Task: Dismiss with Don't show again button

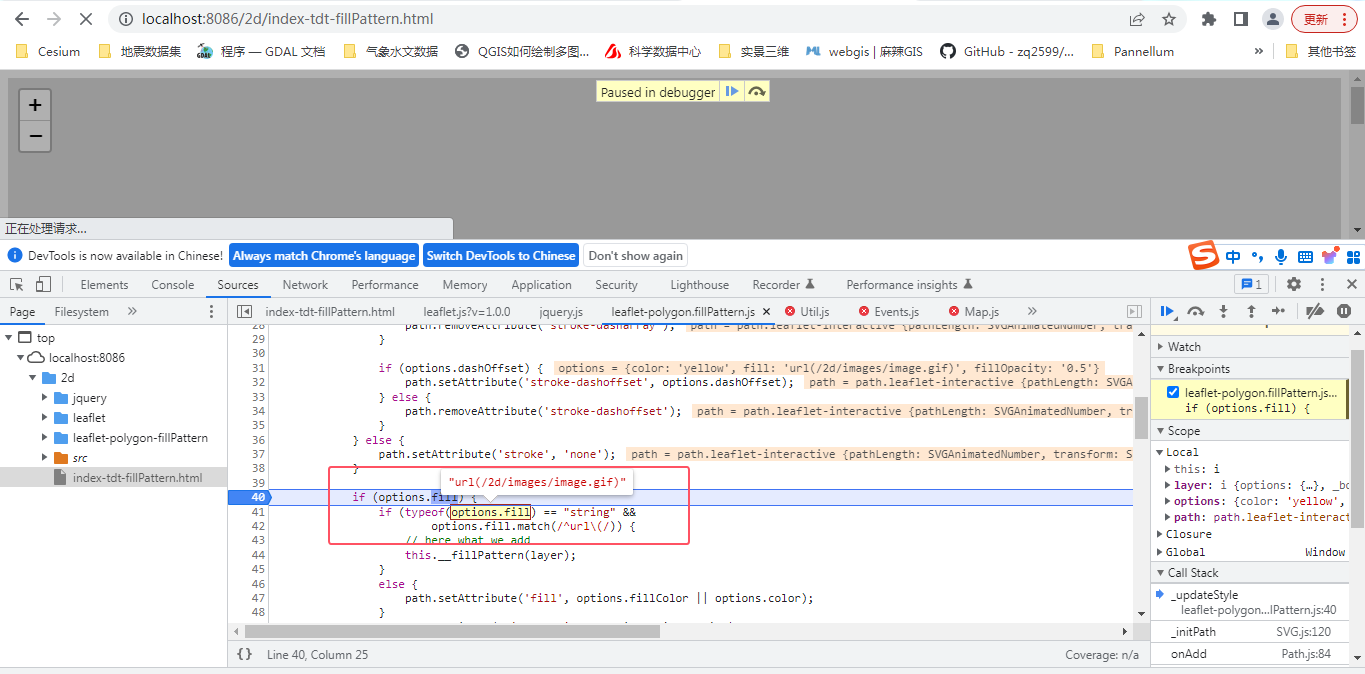Action: click(636, 256)
